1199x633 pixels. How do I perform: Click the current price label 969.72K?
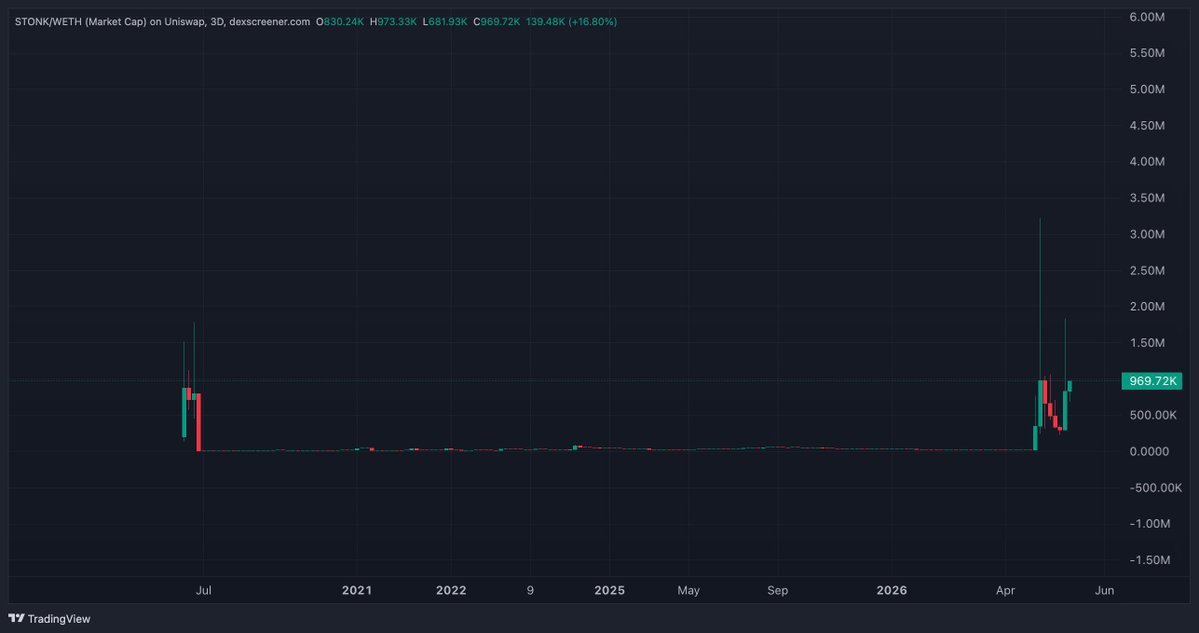point(1152,381)
